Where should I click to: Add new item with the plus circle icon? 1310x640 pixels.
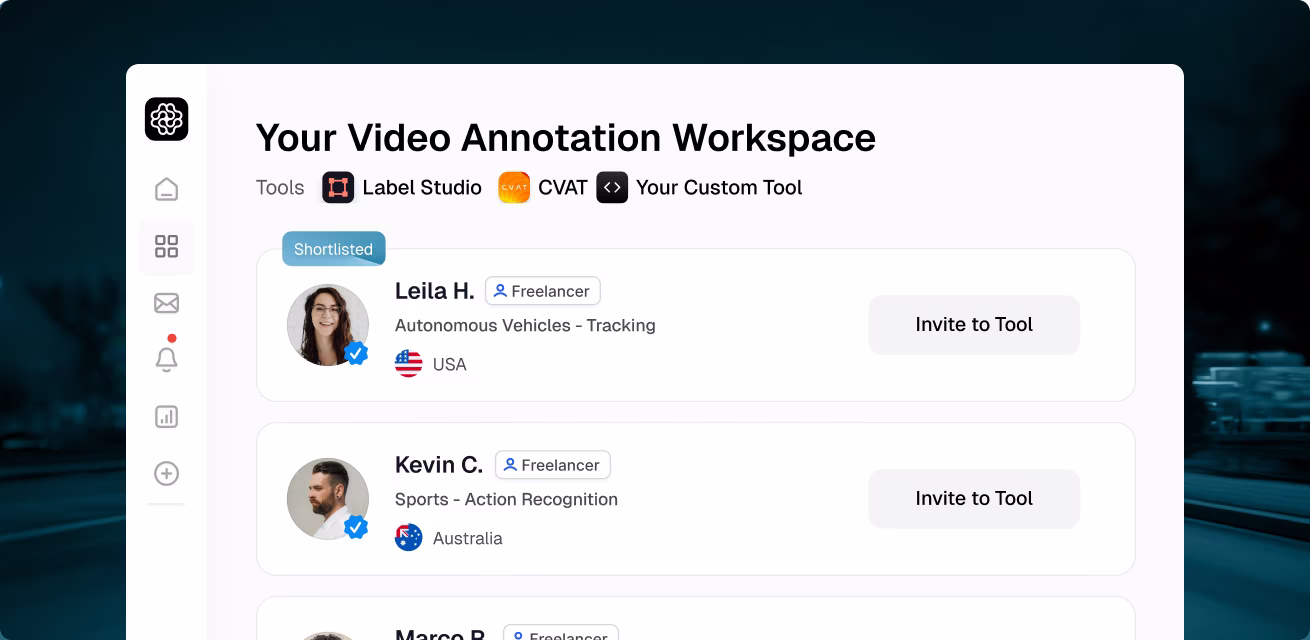pyautogui.click(x=166, y=474)
